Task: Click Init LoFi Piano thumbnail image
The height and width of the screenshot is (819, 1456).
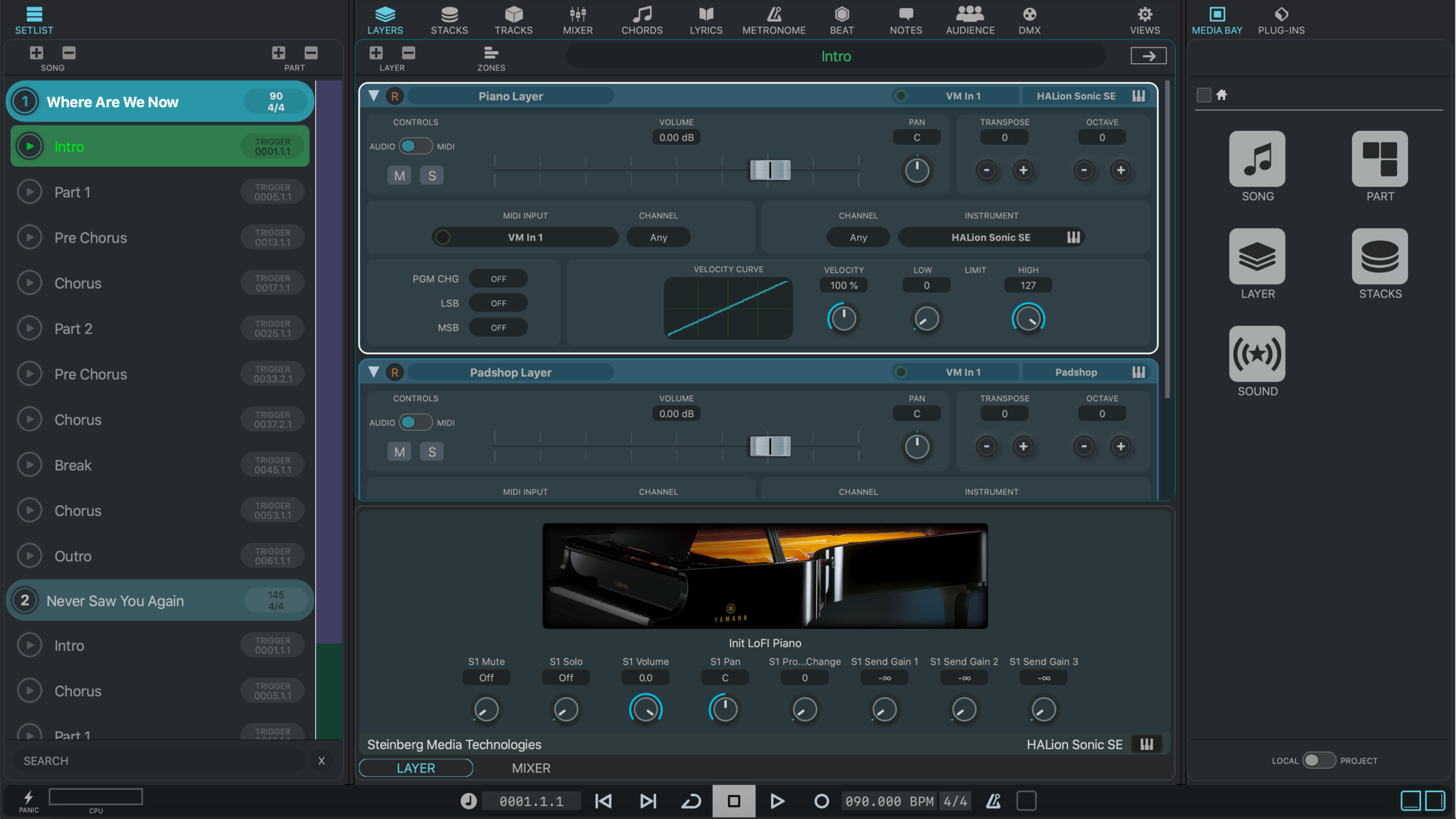Action: (x=765, y=576)
